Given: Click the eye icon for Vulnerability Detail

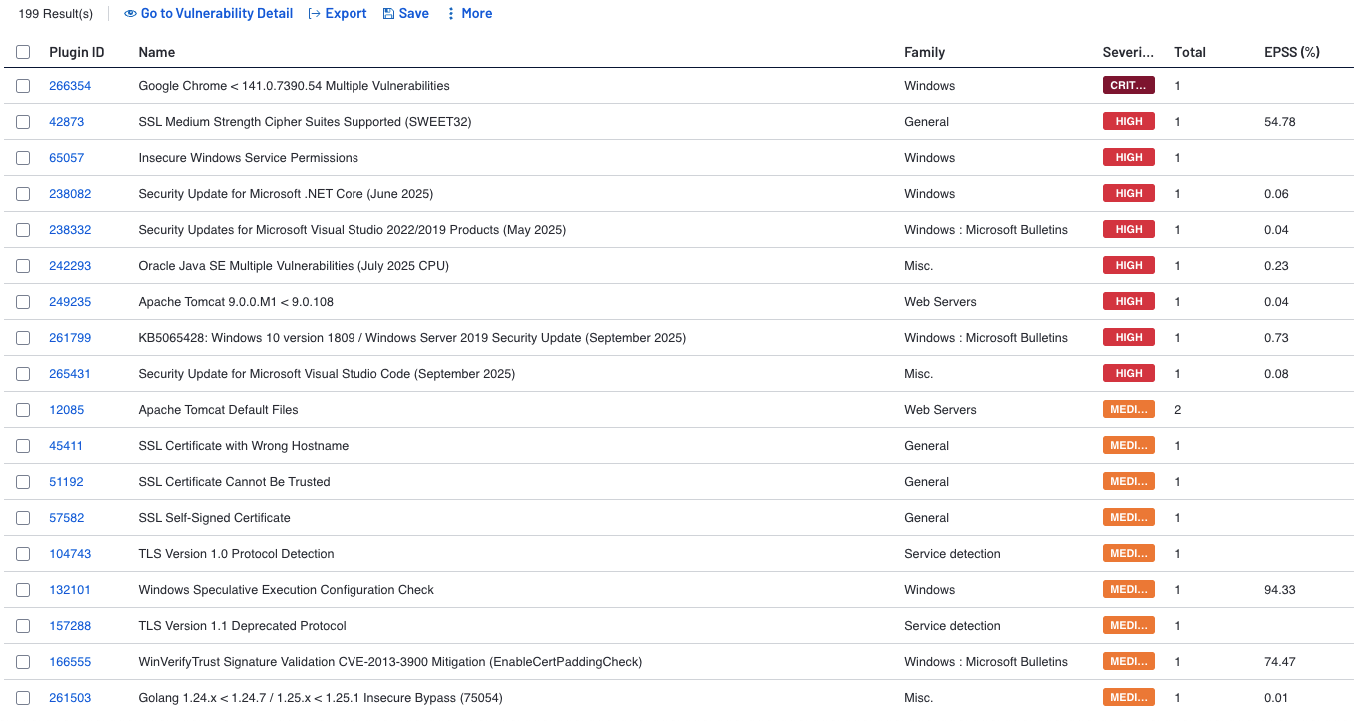Looking at the screenshot, I should point(130,14).
